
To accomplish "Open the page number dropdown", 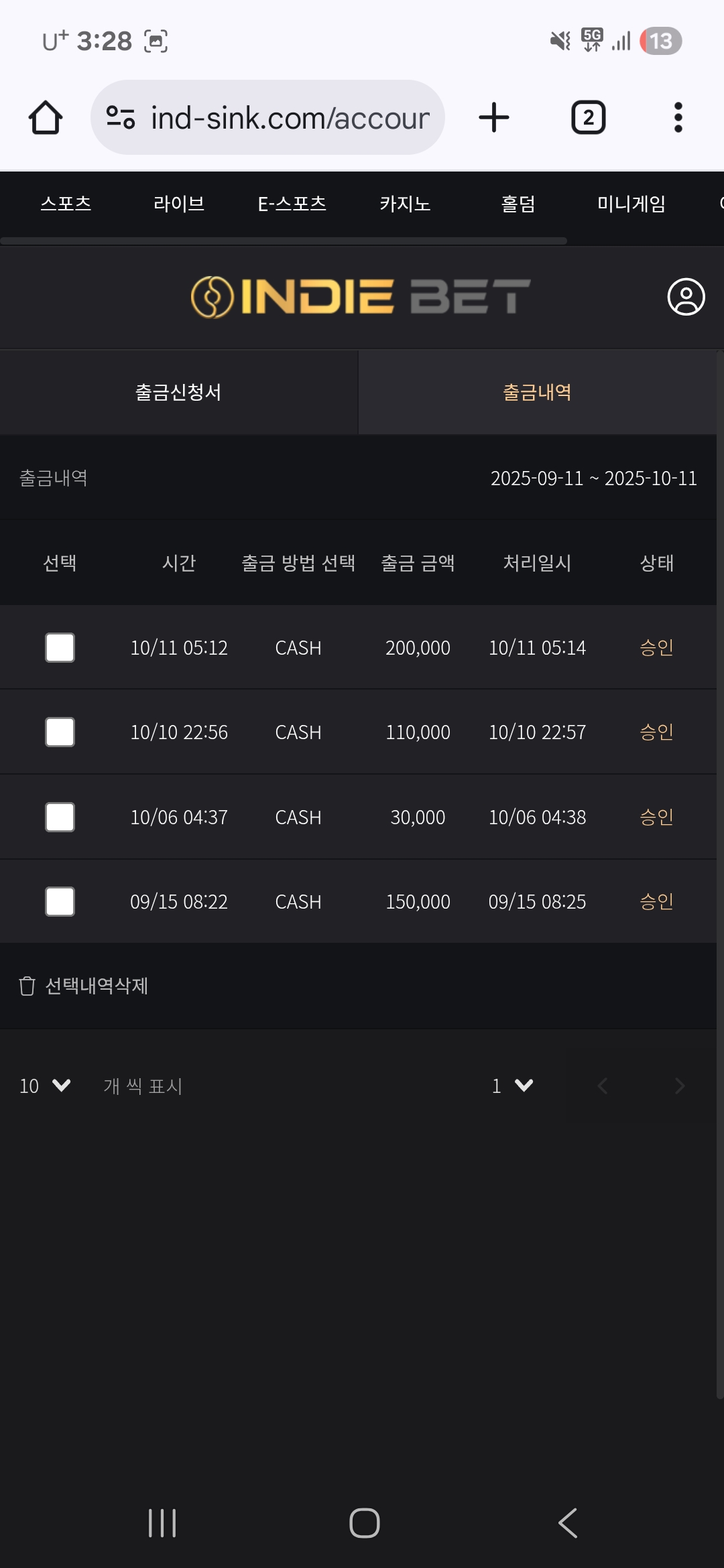I will click(x=512, y=1086).
